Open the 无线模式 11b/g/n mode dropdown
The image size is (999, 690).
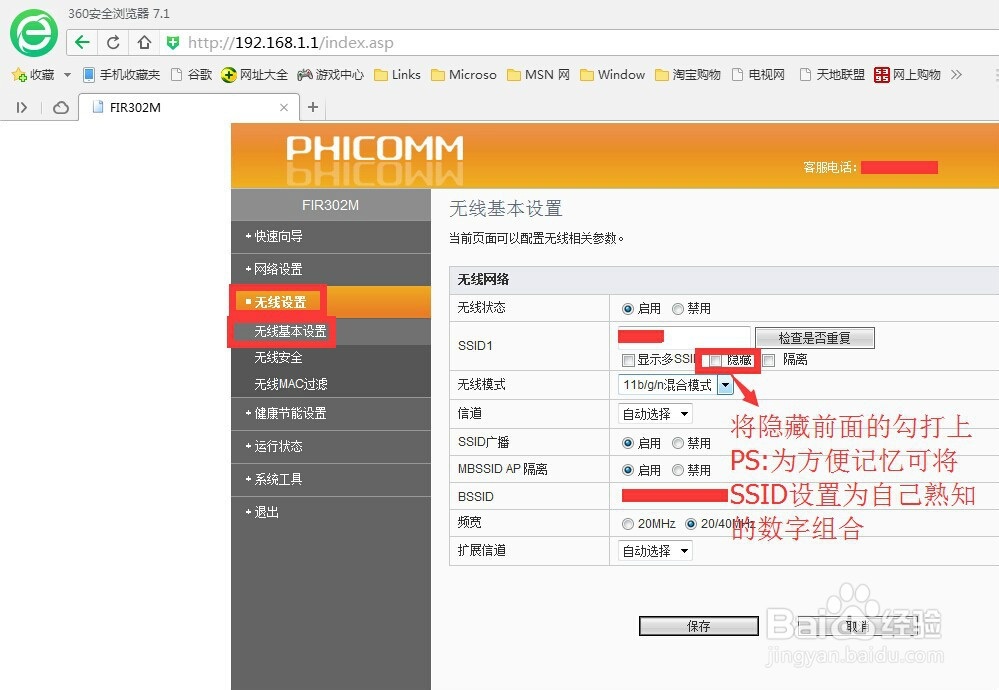[x=726, y=385]
